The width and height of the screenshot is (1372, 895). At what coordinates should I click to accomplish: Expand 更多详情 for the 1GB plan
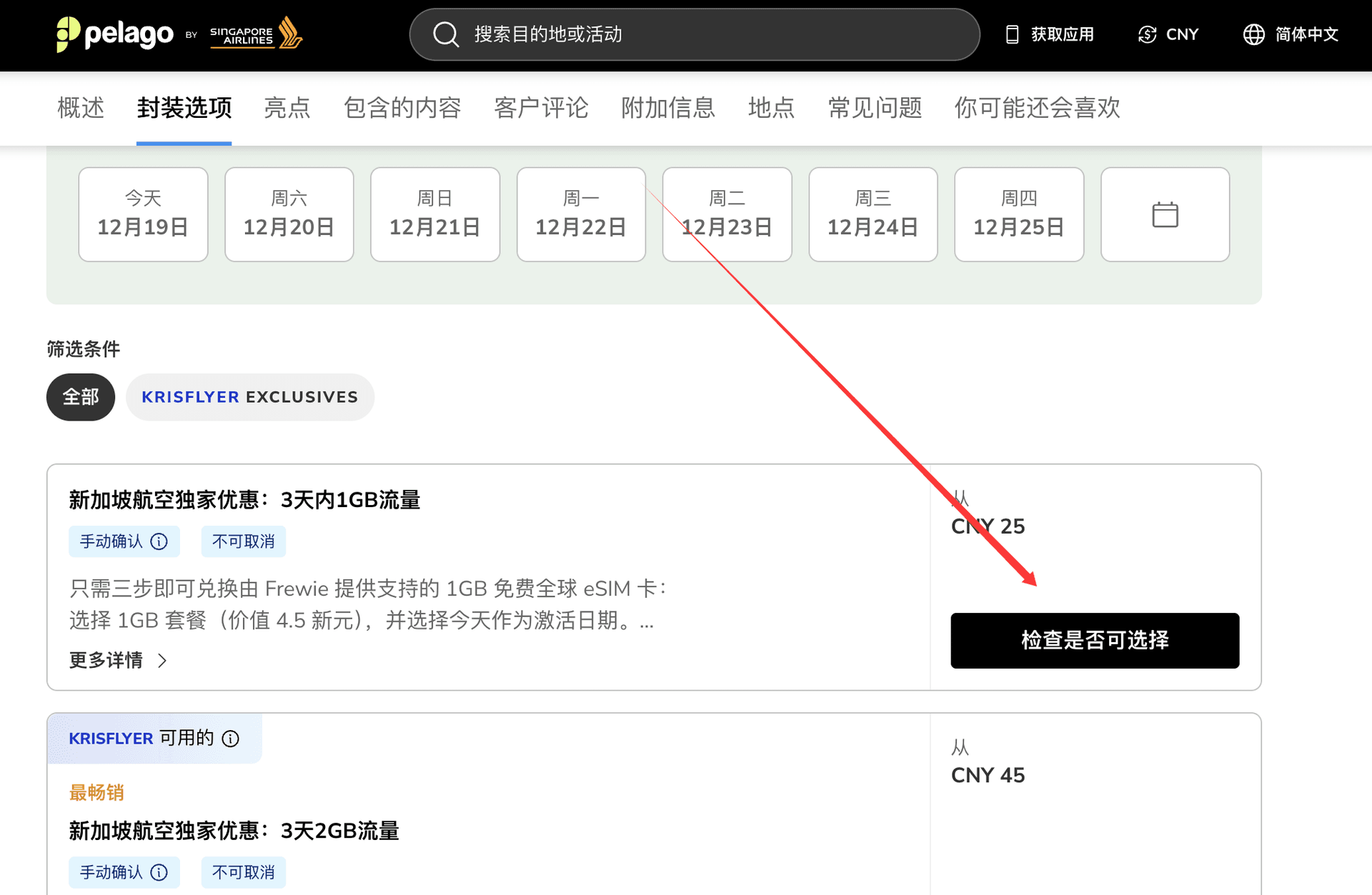(118, 660)
